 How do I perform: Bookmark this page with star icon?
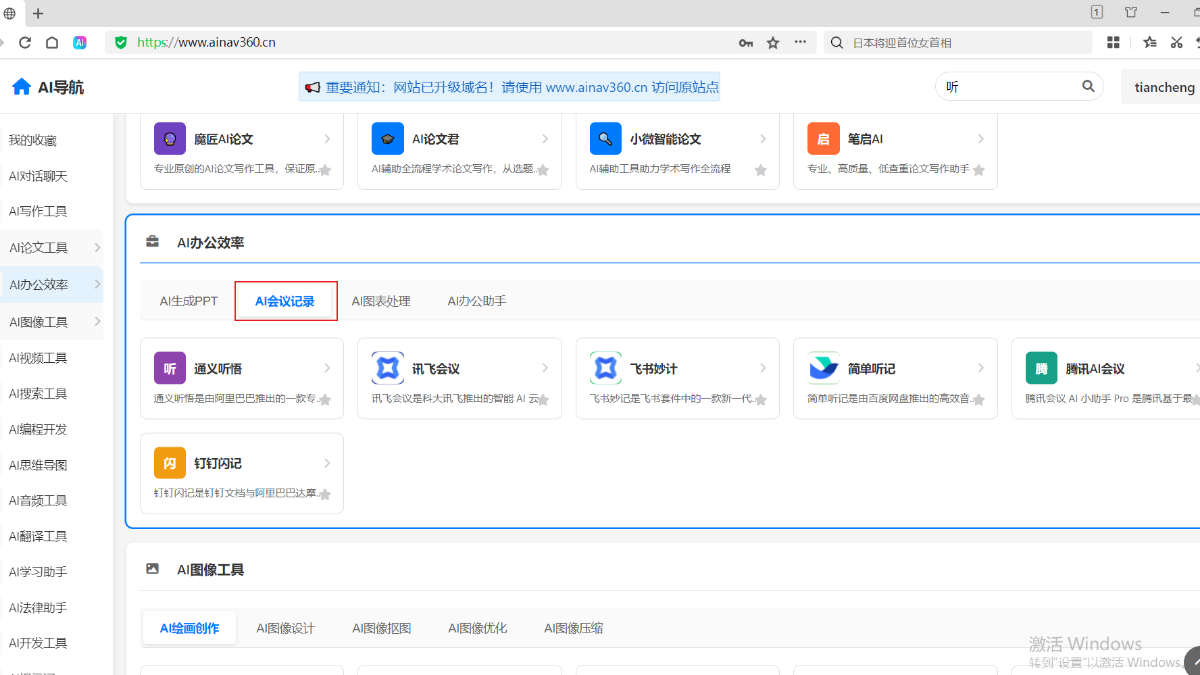[773, 42]
